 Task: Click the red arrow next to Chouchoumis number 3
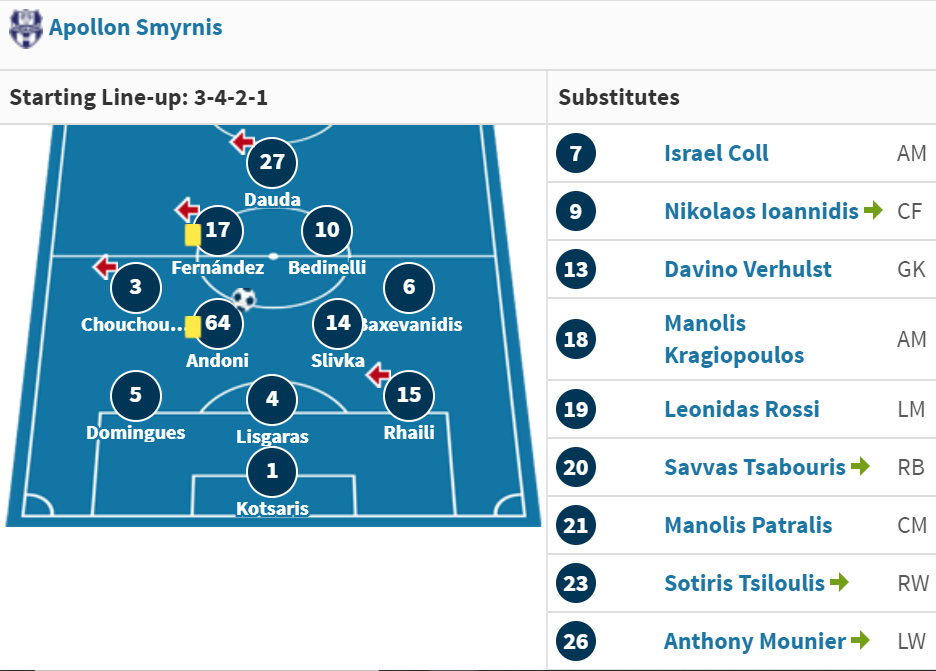[105, 266]
